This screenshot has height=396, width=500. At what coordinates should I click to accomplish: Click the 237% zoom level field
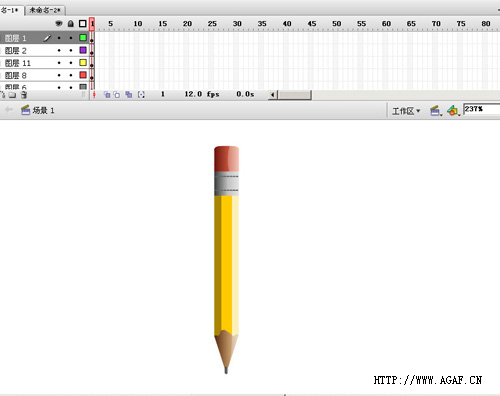coord(481,109)
